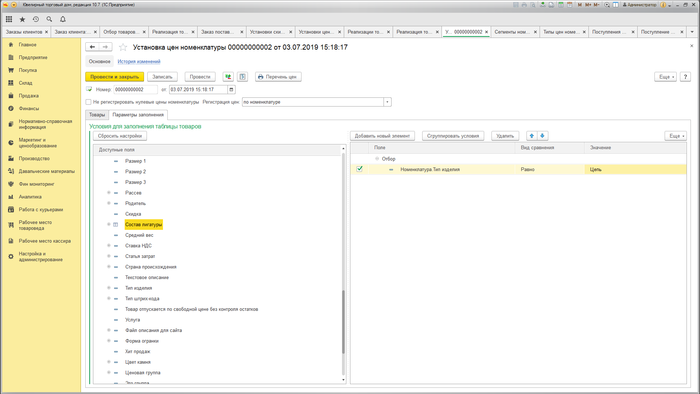This screenshot has width=700, height=394.
Task: Add document to favorites with star
Action: (123, 47)
